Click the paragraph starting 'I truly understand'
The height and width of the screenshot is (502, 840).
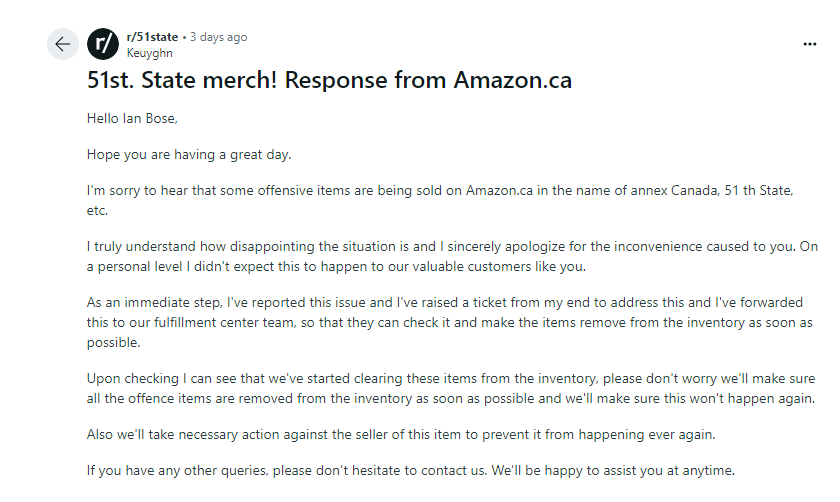point(452,257)
